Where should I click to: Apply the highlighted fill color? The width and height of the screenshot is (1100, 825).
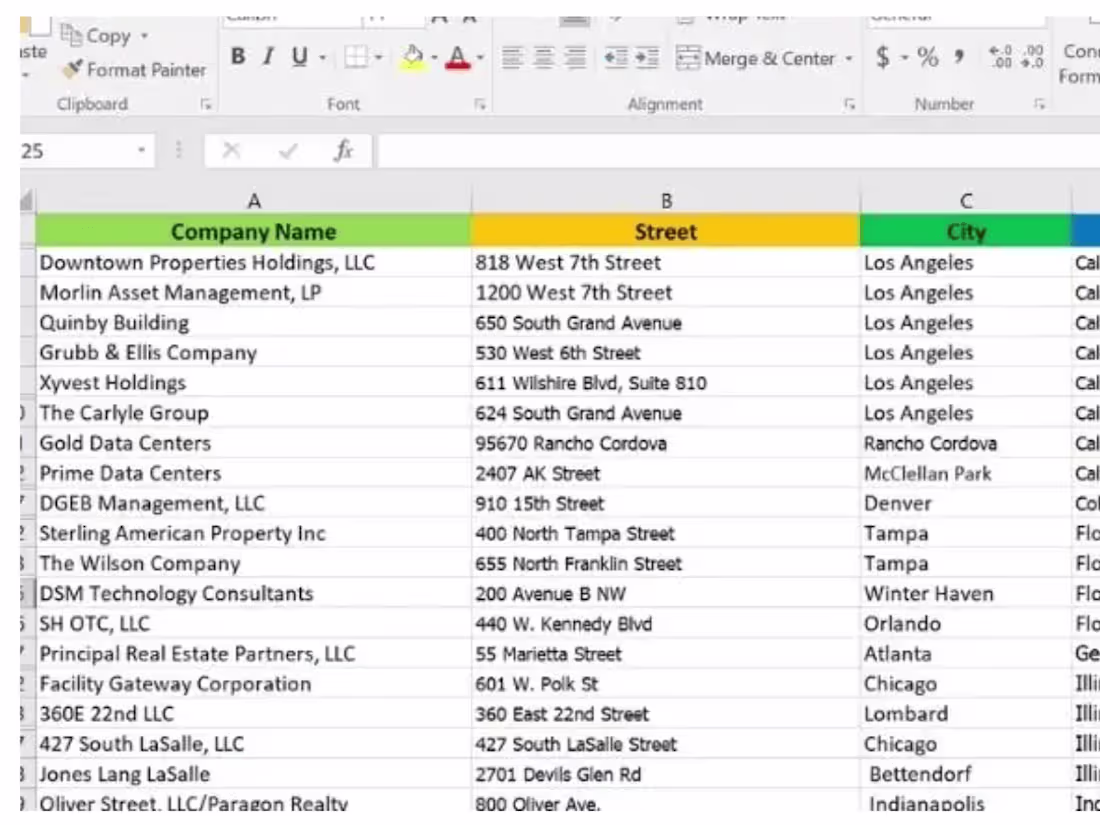tap(410, 57)
